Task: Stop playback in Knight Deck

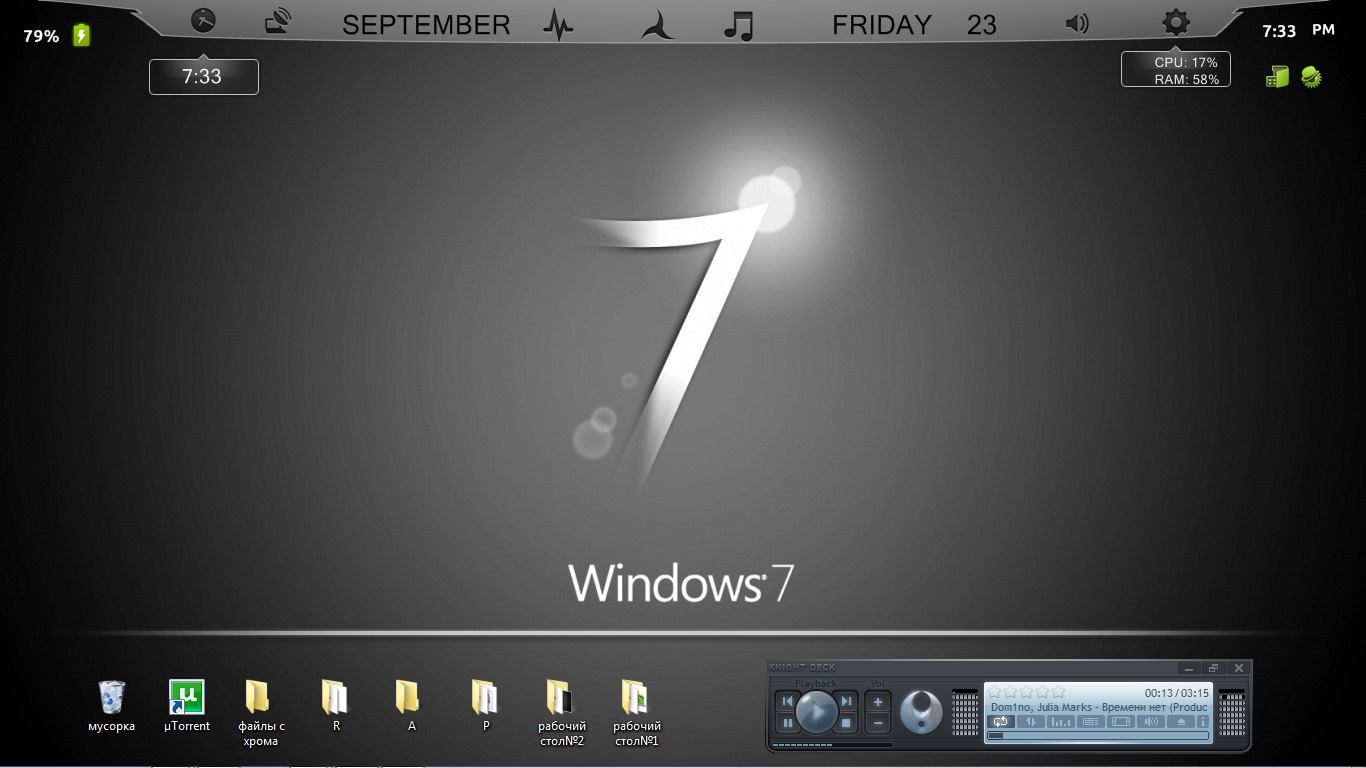Action: tap(846, 723)
